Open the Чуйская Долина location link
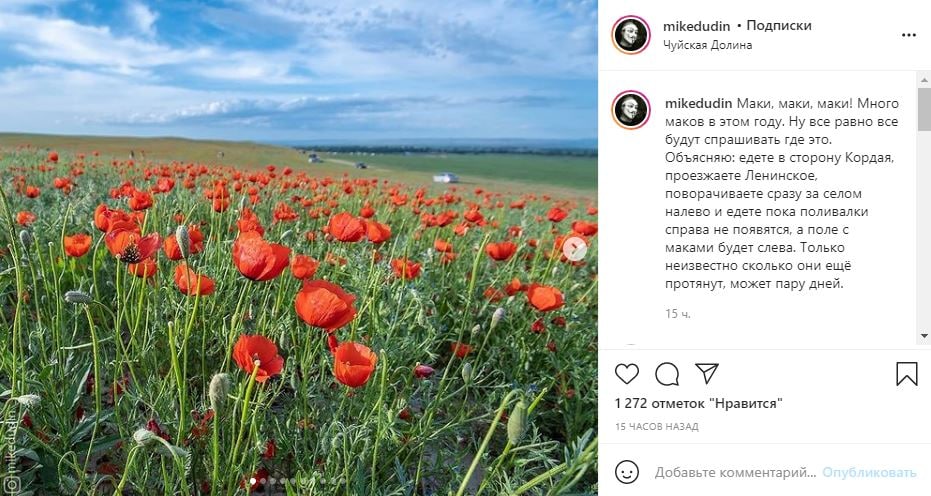Image resolution: width=931 pixels, height=496 pixels. 708,45
